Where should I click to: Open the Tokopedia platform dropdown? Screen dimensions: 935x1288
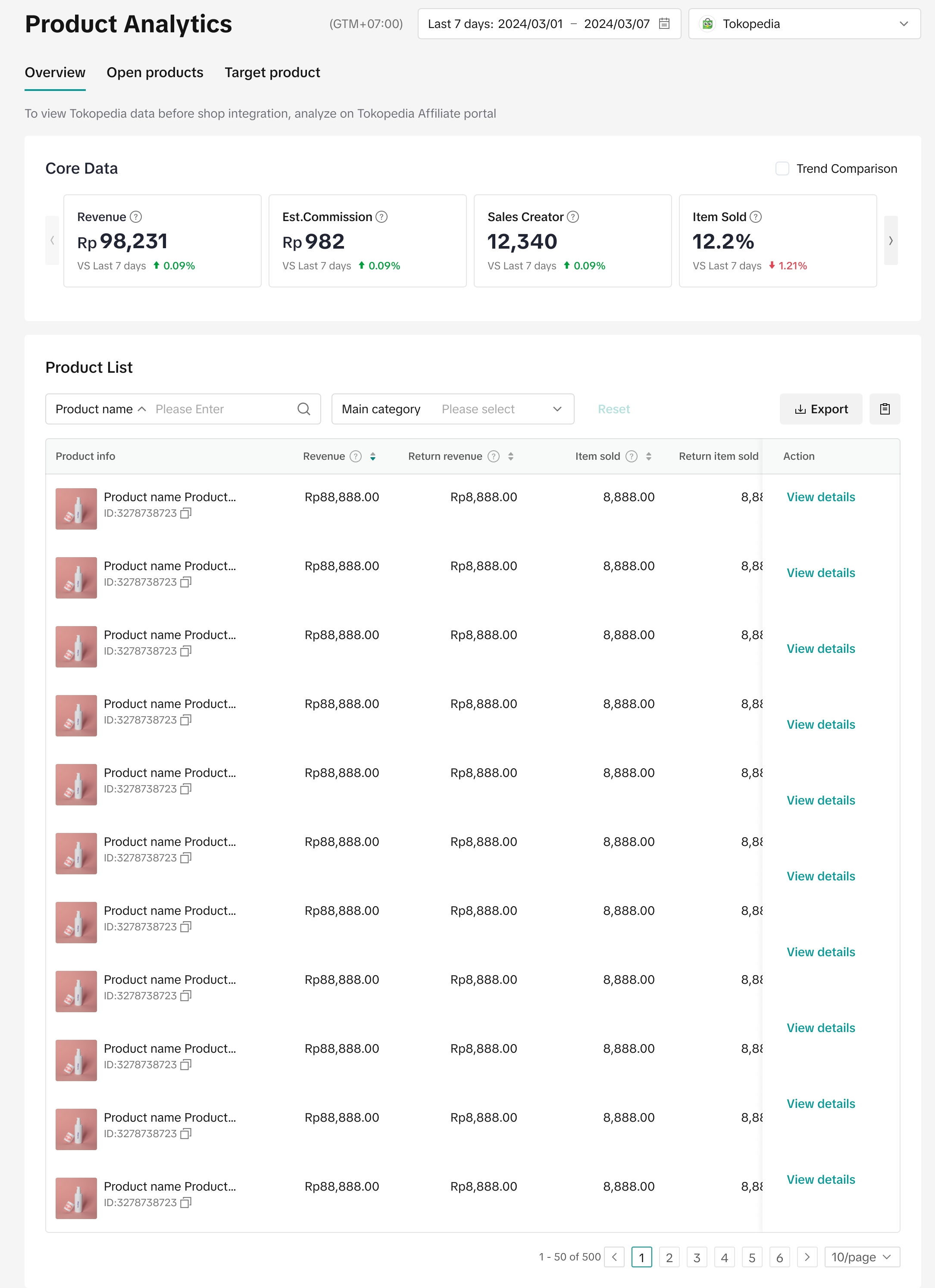804,24
